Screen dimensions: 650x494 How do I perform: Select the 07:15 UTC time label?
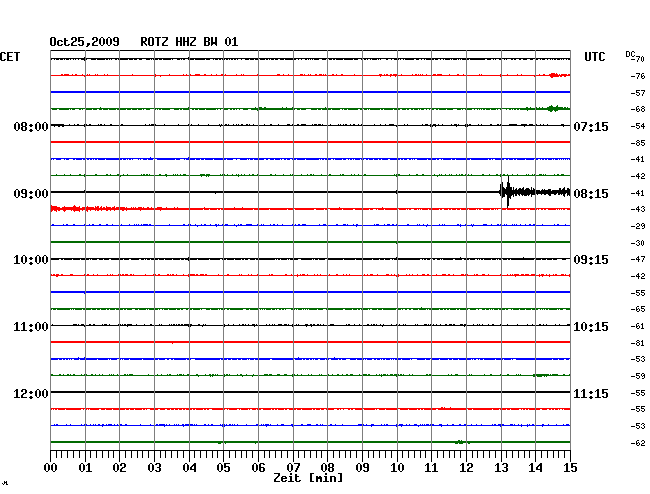coord(591,126)
